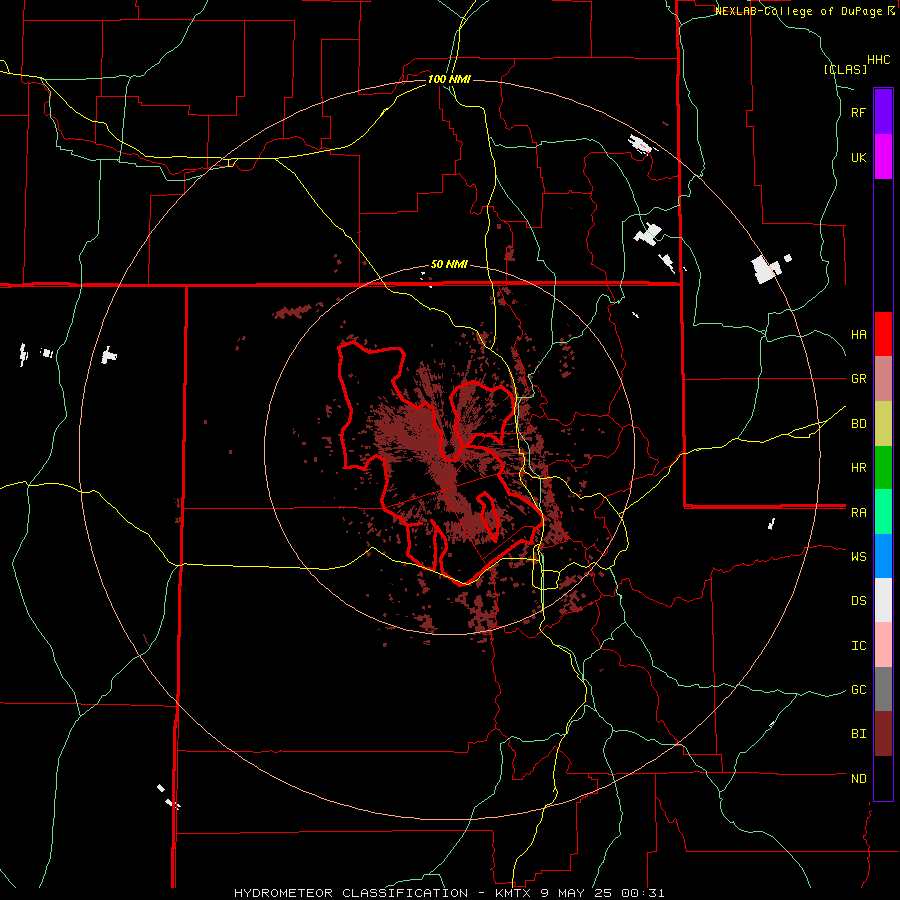Click the 'GC' legend label
Screen dimensions: 900x900
(x=858, y=690)
